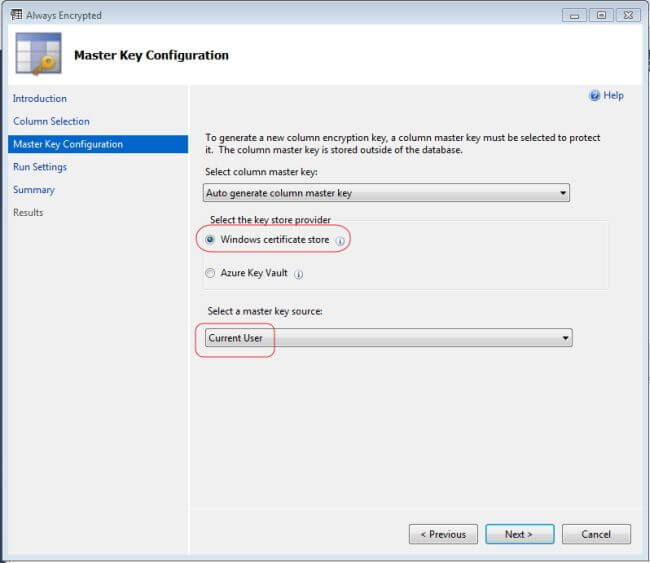Click the Previous button

[443, 534]
